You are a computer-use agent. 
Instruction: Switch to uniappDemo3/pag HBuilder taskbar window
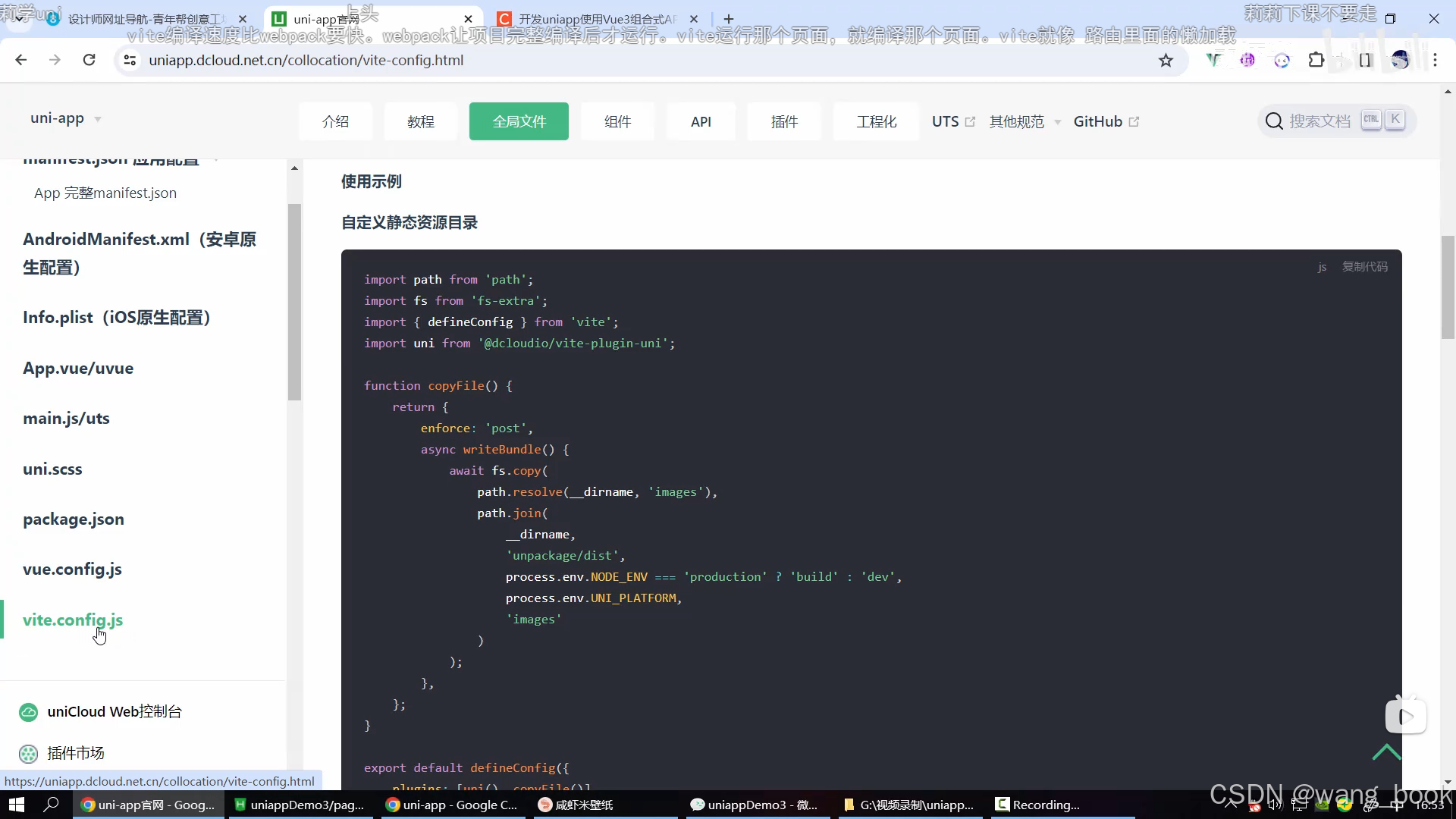point(300,805)
